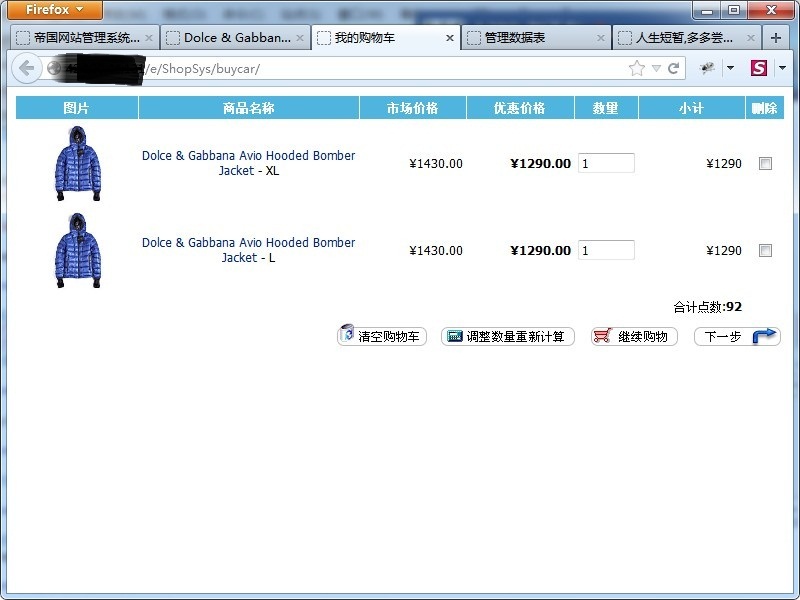The width and height of the screenshot is (800, 600).
Task: Switch to the 帝国网站管理系统 tab
Action: pos(85,38)
